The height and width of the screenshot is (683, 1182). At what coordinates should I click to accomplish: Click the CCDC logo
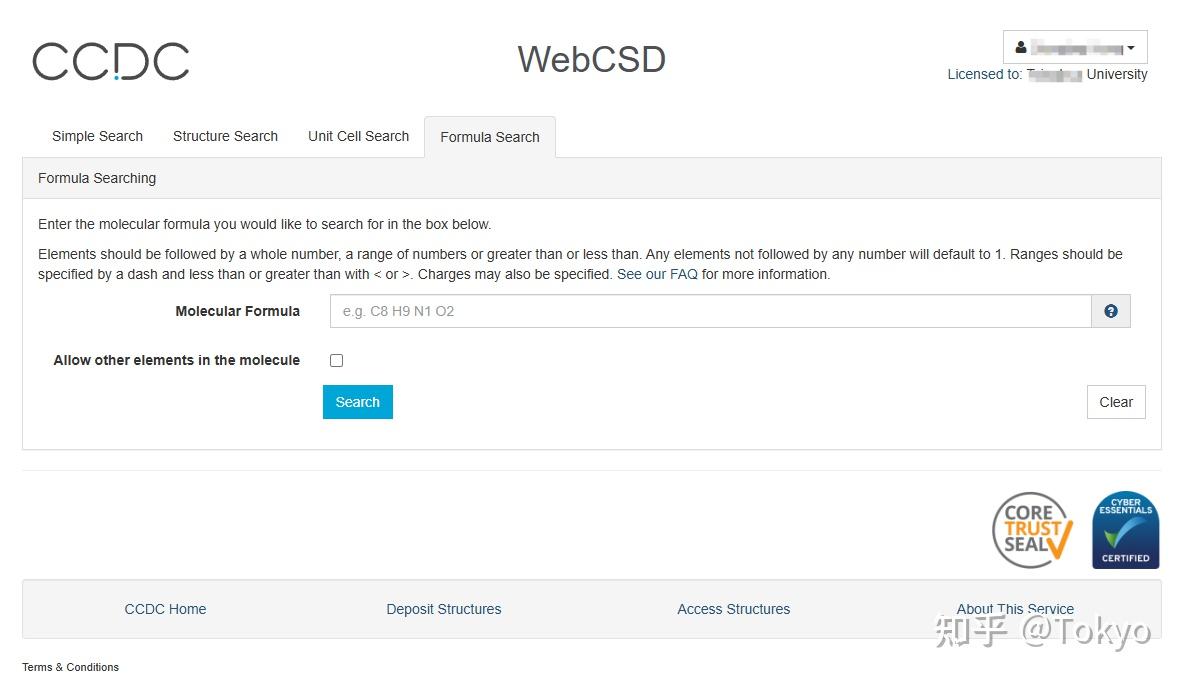(x=111, y=61)
